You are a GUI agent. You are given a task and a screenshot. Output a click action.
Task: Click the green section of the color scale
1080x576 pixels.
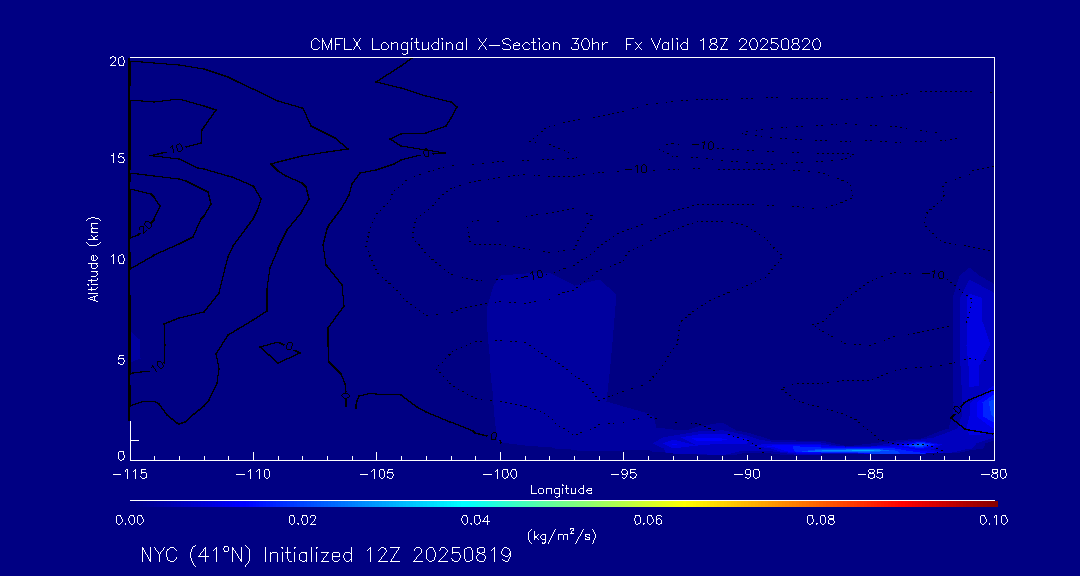pyautogui.click(x=562, y=504)
